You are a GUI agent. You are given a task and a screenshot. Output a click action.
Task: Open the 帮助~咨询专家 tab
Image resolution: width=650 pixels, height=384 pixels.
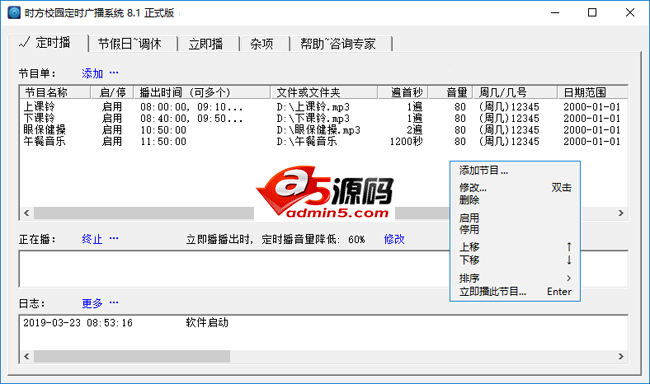point(338,44)
